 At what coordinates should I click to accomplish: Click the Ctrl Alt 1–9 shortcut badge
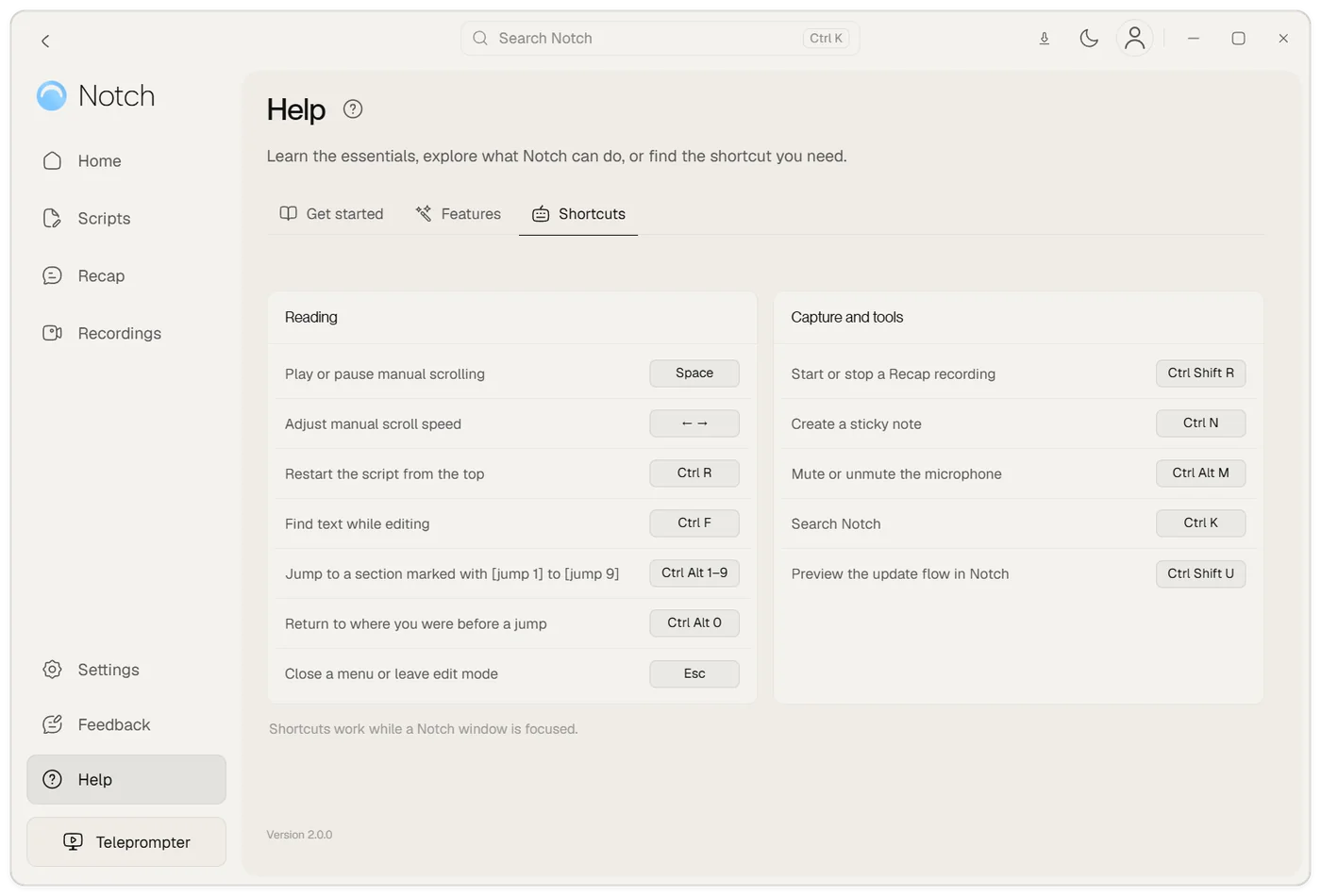pyautogui.click(x=694, y=573)
